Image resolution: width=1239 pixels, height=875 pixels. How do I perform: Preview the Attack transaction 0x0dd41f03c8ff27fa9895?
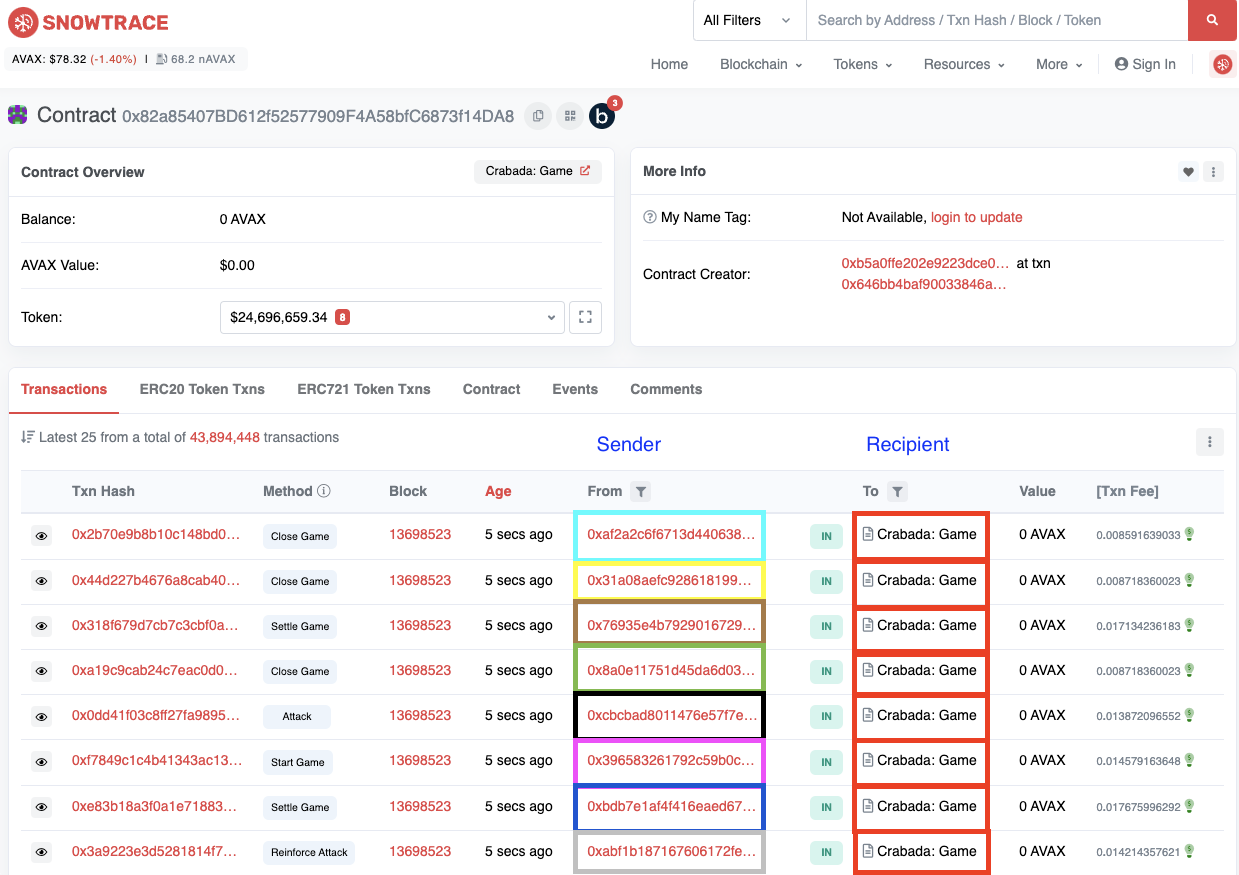click(41, 716)
